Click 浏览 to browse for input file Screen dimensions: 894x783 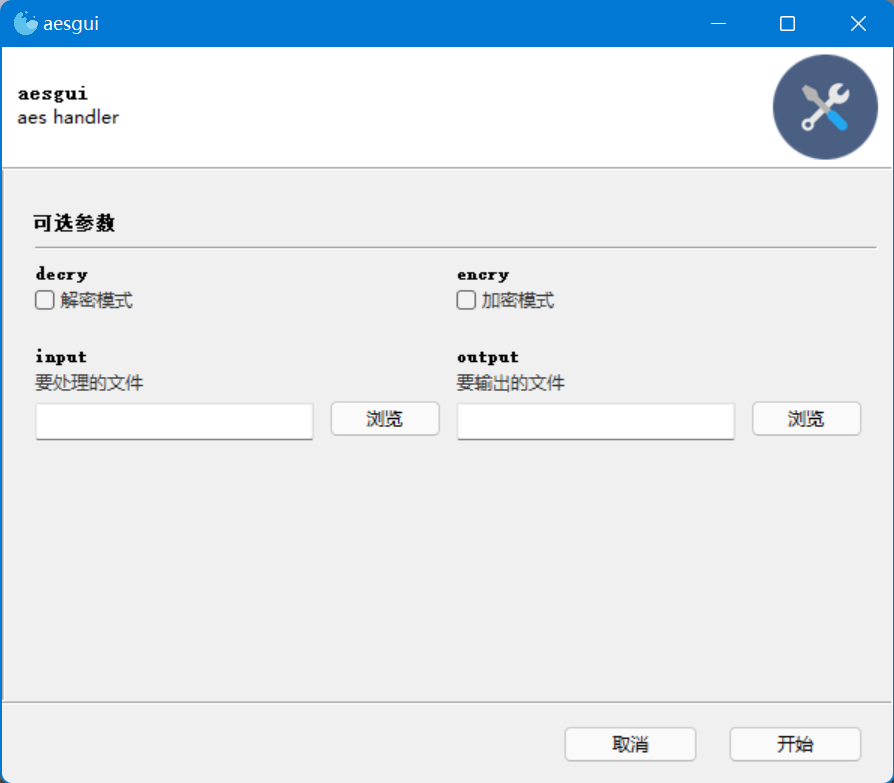click(x=384, y=418)
